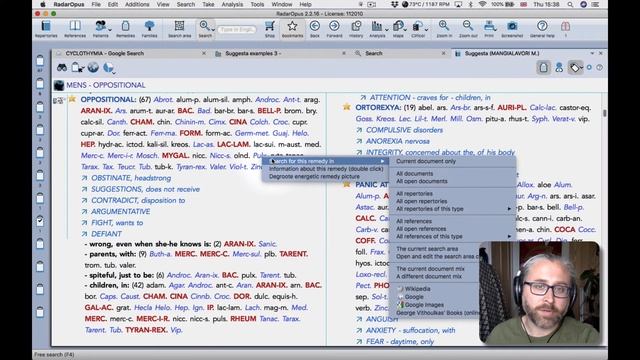This screenshot has height=360, width=640.
Task: Follow the COMPULSIVE disorders link
Action: coord(404,130)
